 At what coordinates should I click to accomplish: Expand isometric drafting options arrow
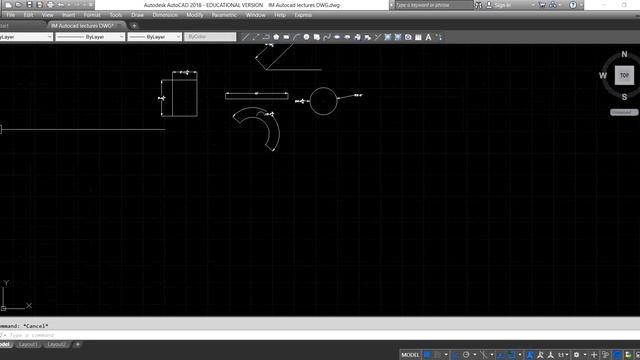coord(492,355)
